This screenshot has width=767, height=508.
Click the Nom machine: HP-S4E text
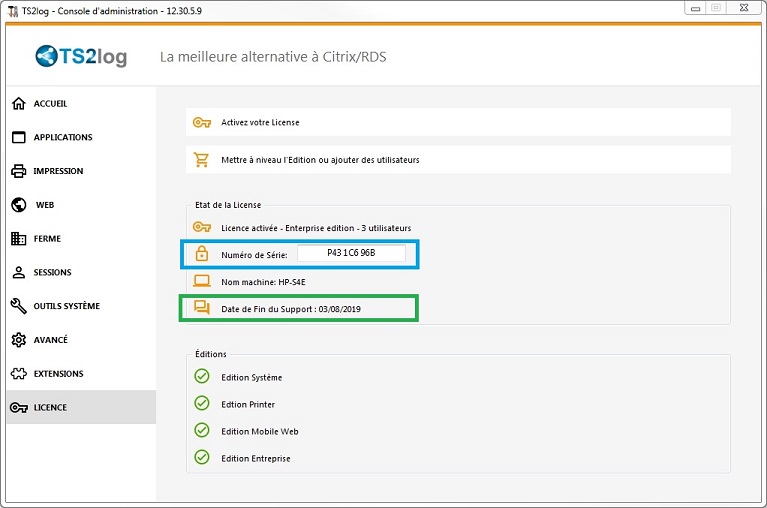tap(263, 282)
